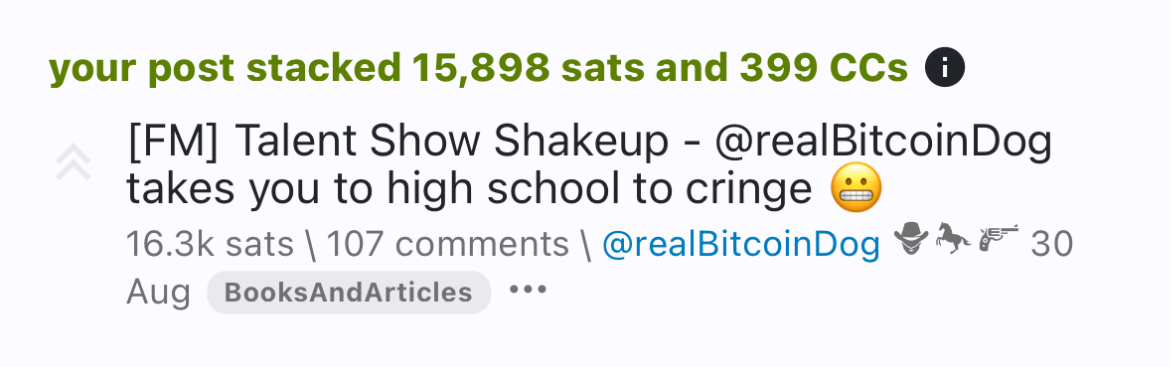The width and height of the screenshot is (1170, 367).
Task: Upvote the Talent Show Shakeup post
Action: [x=73, y=162]
